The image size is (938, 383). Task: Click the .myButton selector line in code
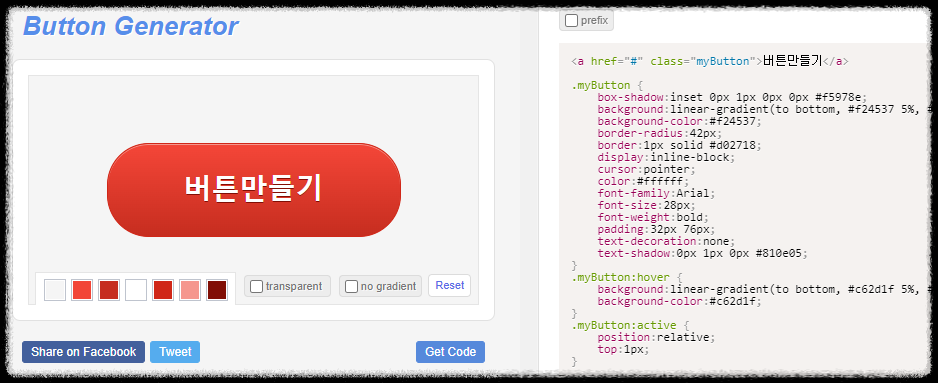(607, 85)
